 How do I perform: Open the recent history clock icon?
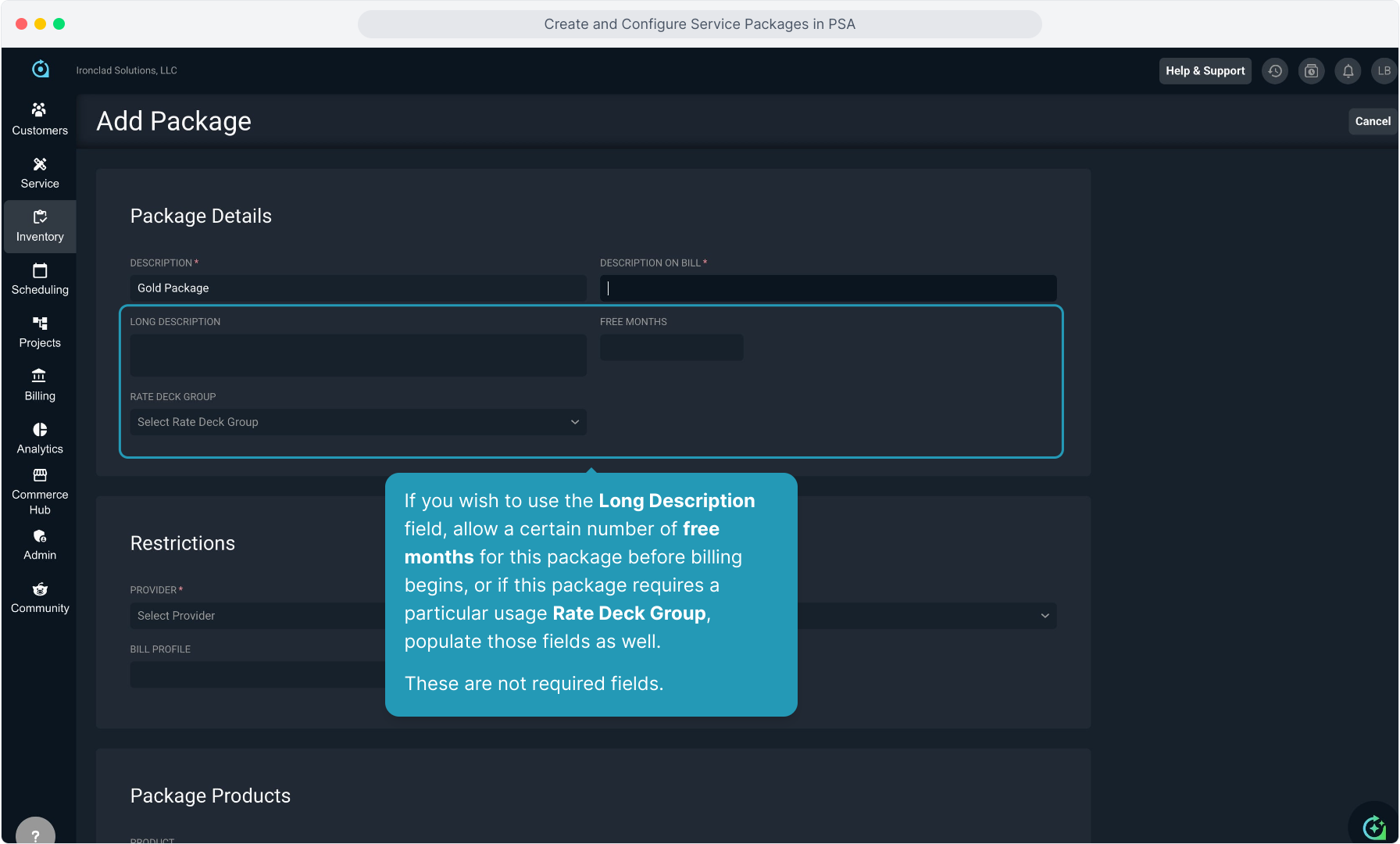(x=1275, y=71)
